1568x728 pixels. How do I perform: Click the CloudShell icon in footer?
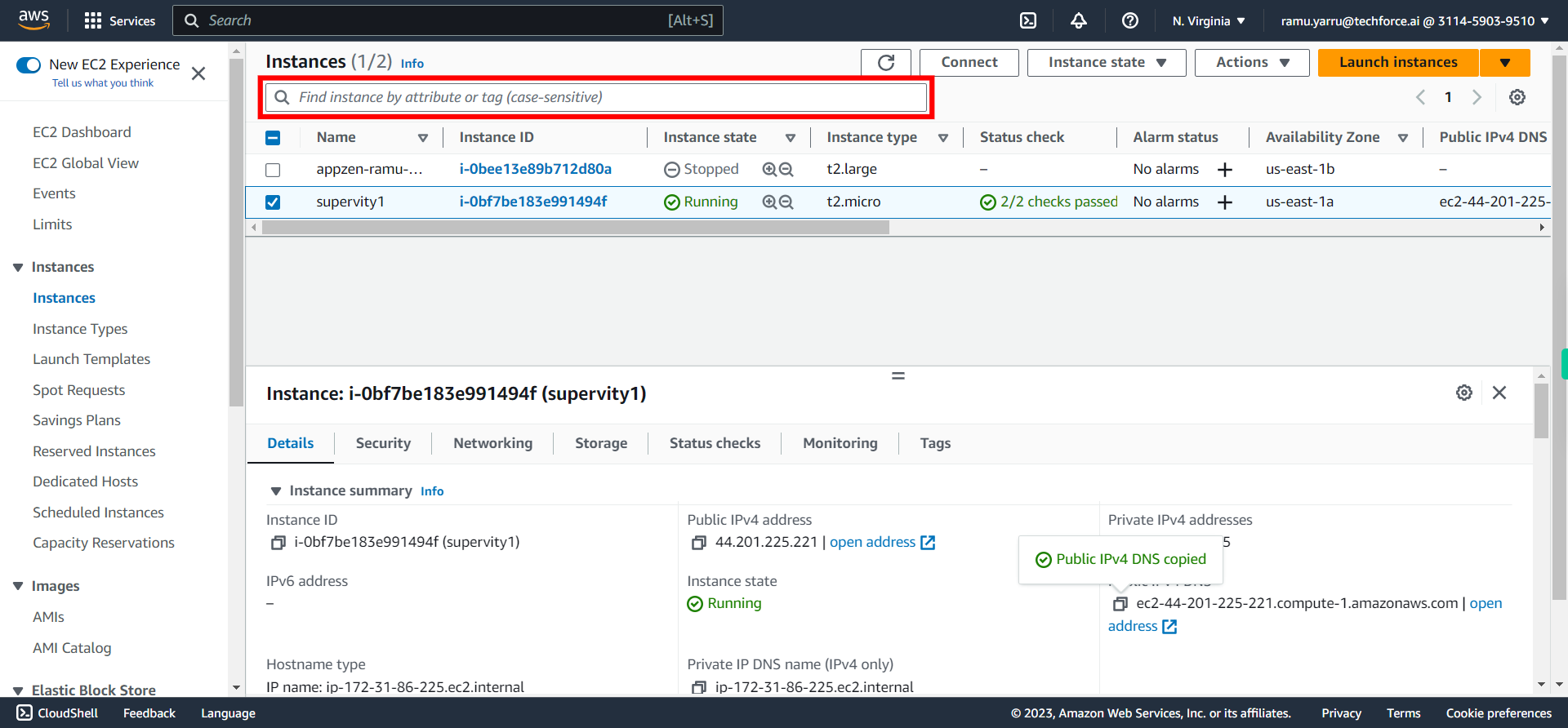[x=25, y=713]
